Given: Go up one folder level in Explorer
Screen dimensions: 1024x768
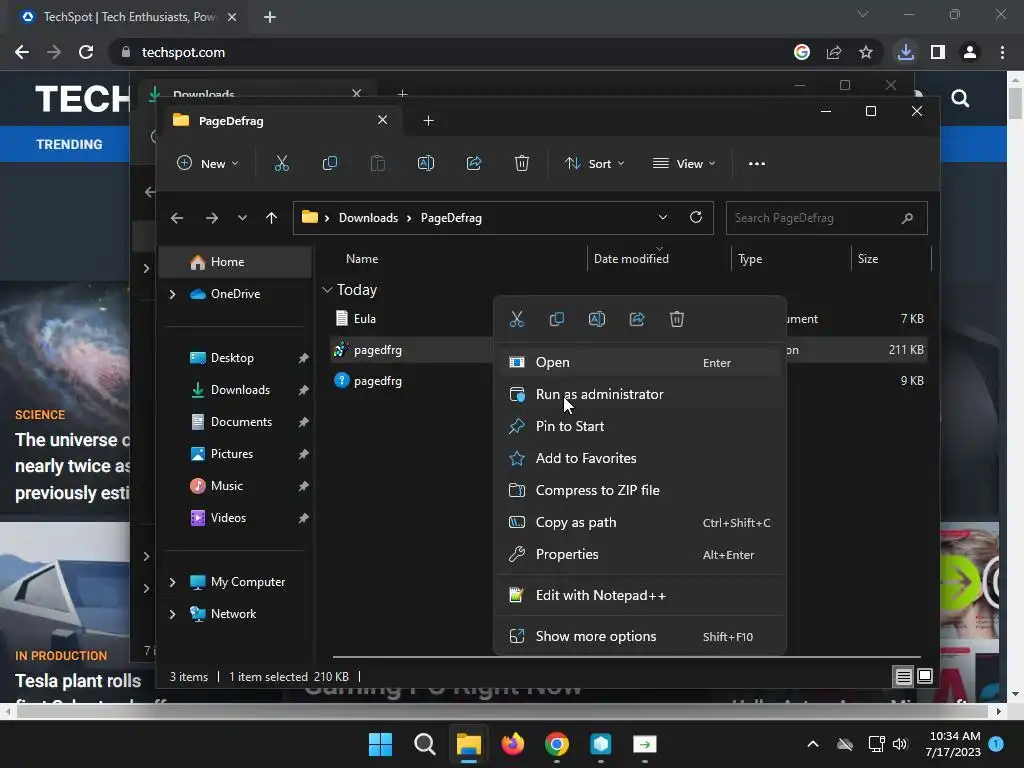Looking at the screenshot, I should click(272, 218).
